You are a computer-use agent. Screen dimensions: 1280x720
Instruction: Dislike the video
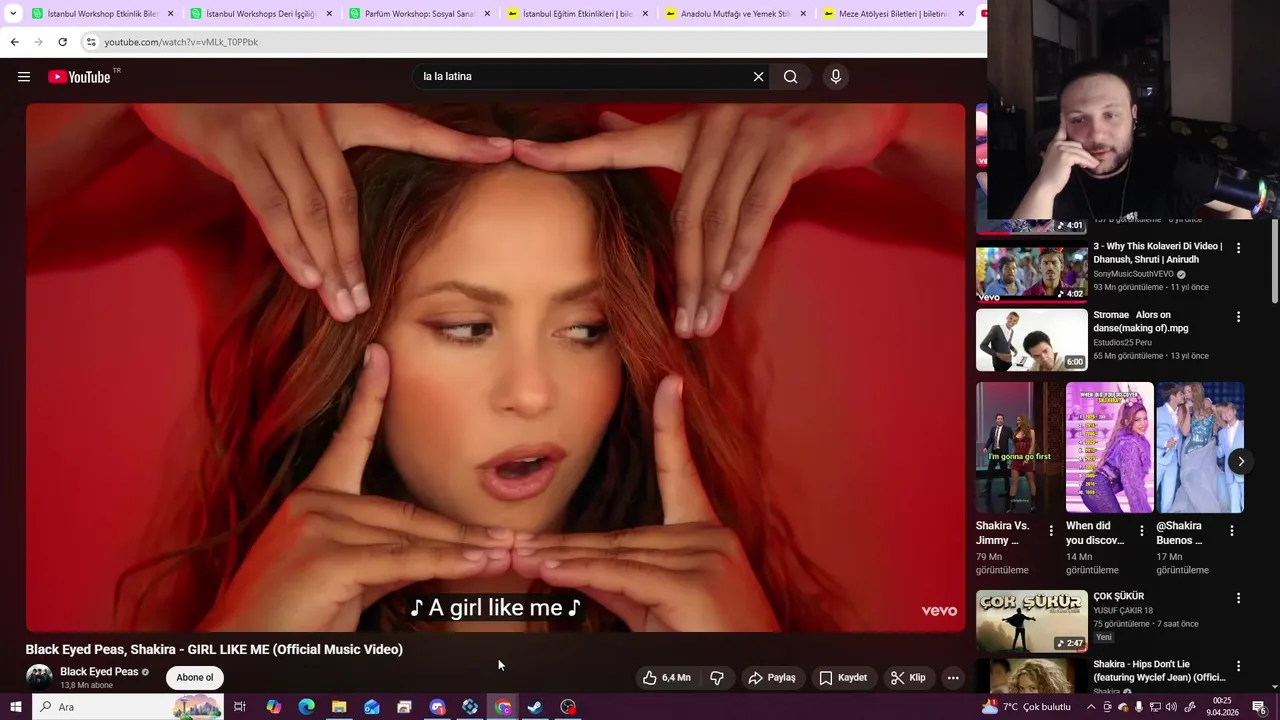(x=717, y=678)
